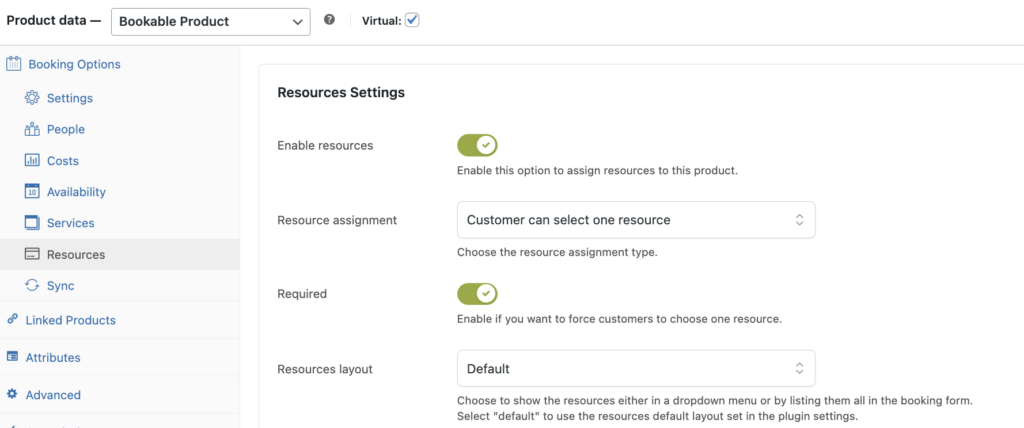The image size is (1024, 428).
Task: Click the Settings gear icon
Action: [32, 98]
